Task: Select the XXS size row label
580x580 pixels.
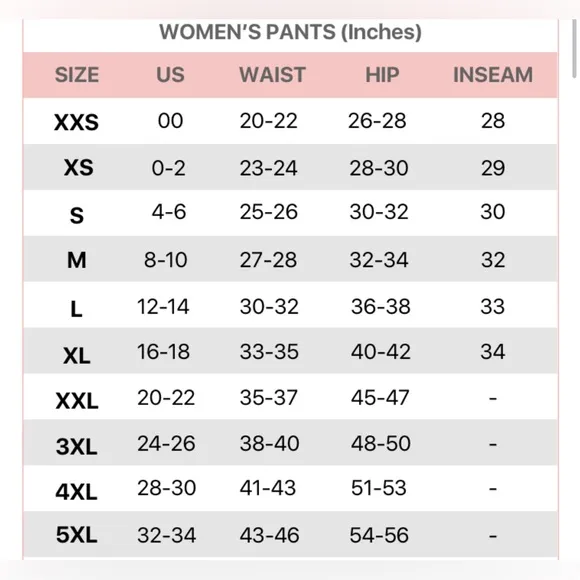Action: pyautogui.click(x=77, y=122)
